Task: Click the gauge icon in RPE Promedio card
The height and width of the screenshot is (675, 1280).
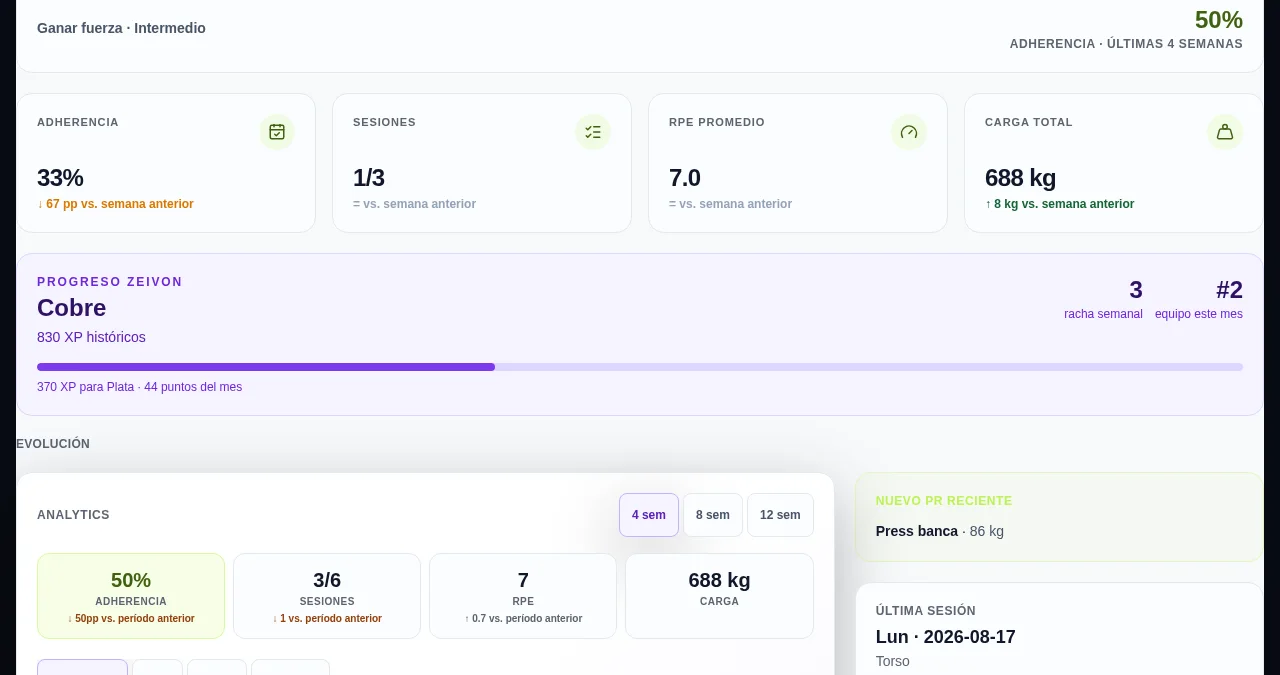Action: click(x=909, y=132)
